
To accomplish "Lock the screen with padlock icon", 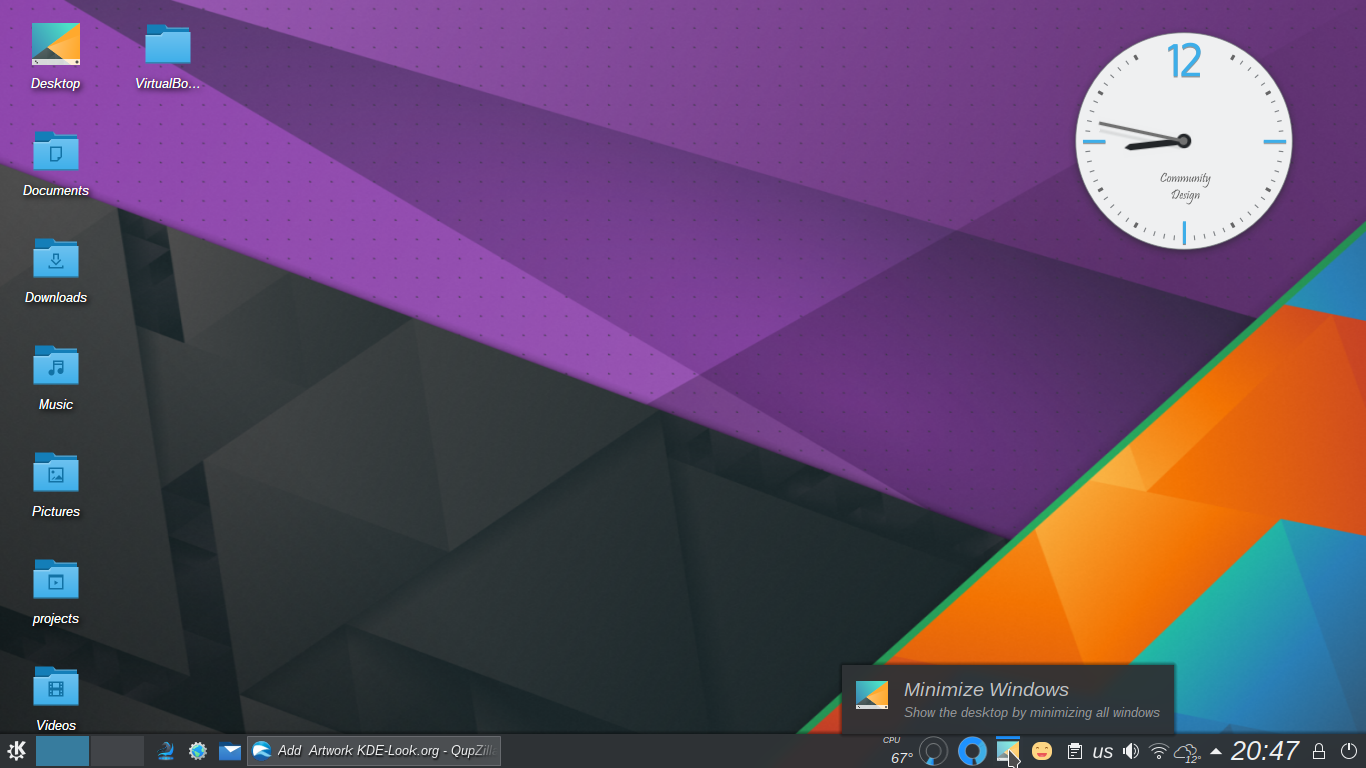I will tap(1319, 751).
